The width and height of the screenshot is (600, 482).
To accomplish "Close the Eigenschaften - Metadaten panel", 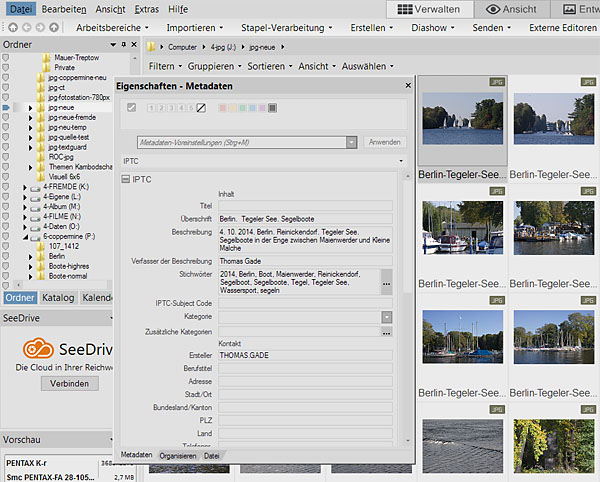I will tap(407, 86).
